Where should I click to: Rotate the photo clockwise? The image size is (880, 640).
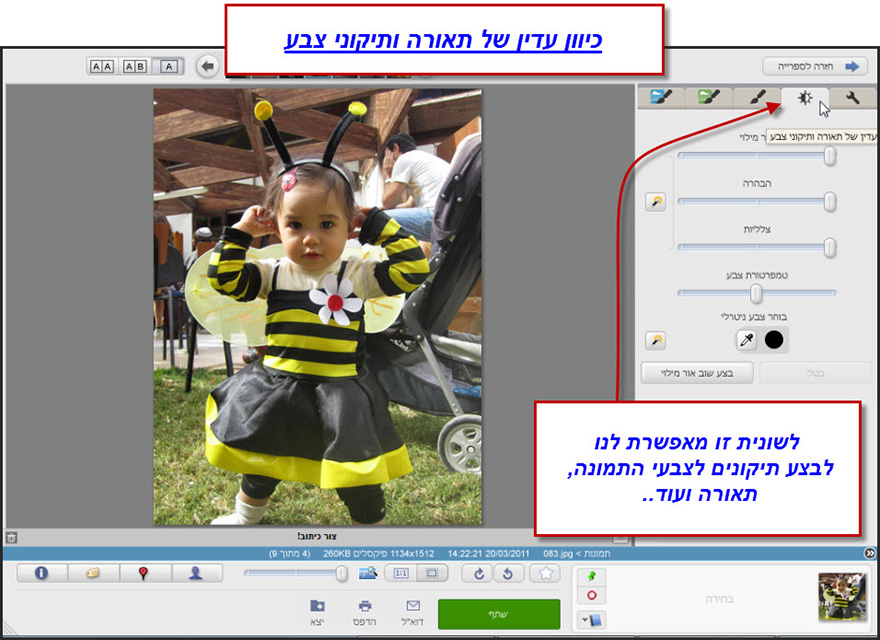pyautogui.click(x=479, y=574)
